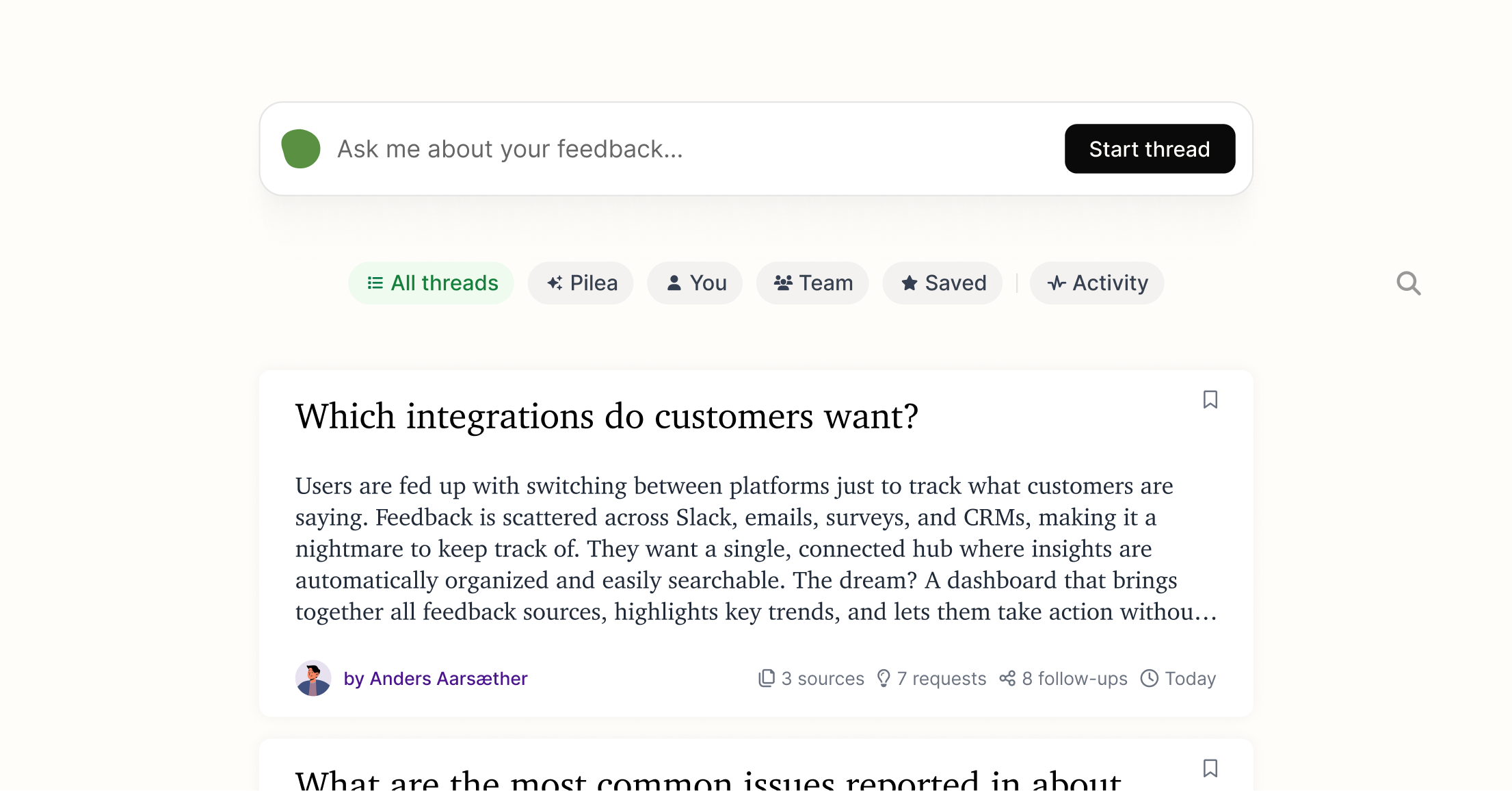Open search with magnifying glass icon
The image size is (1512, 791).
(1408, 283)
